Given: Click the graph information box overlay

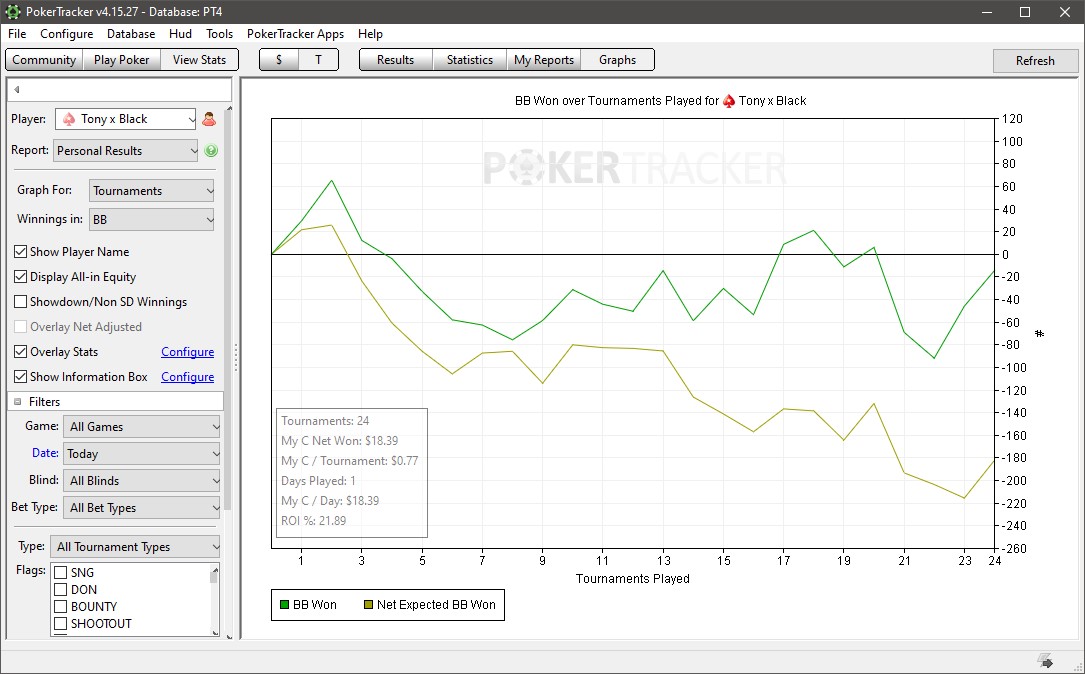Looking at the screenshot, I should click(x=352, y=473).
